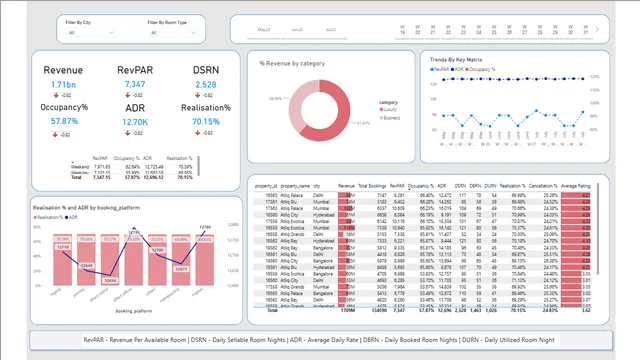Click the Weekend row in day-type table

[132, 167]
